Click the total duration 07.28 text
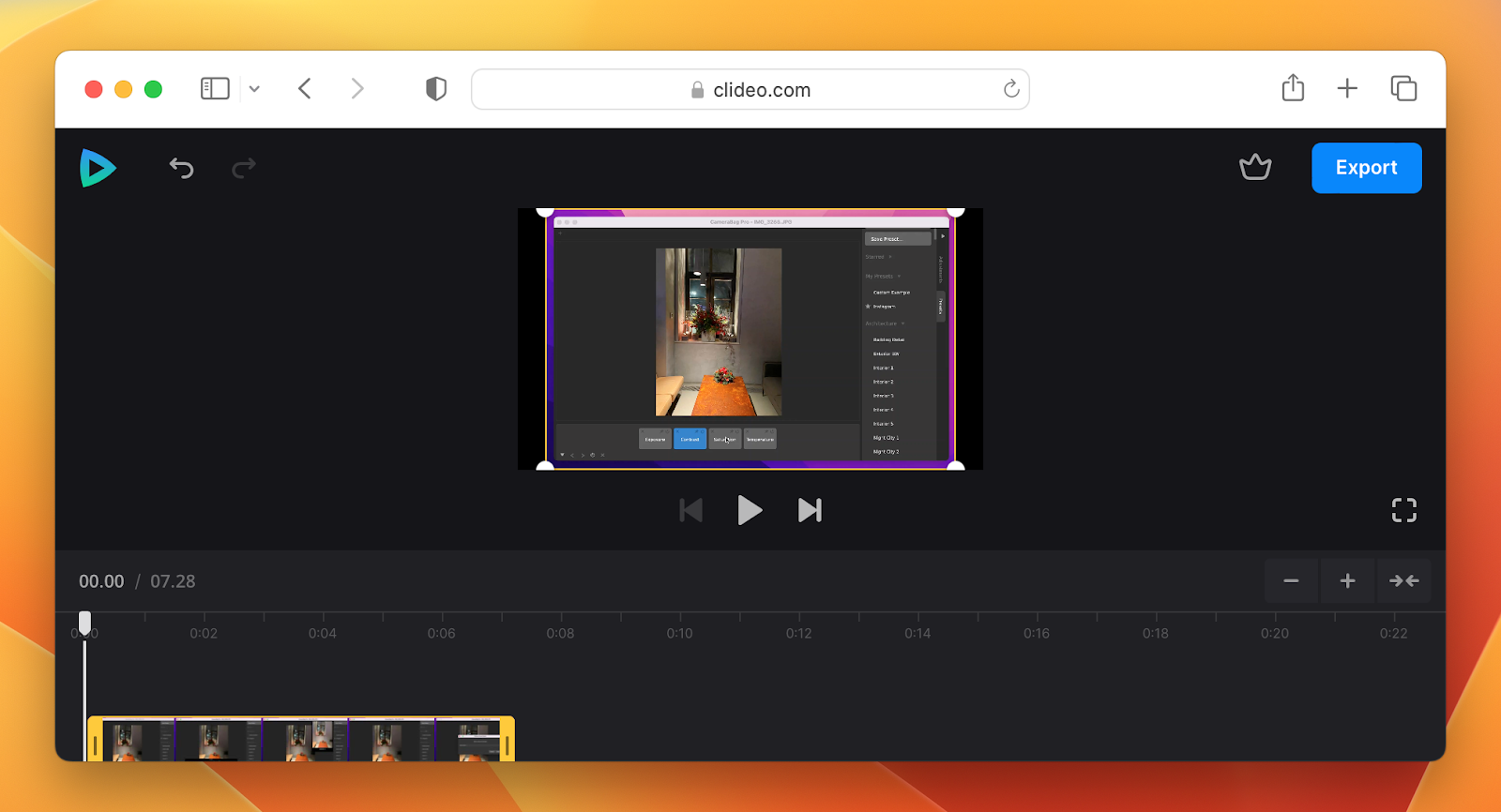Screen dimensions: 1501x812 click(173, 581)
